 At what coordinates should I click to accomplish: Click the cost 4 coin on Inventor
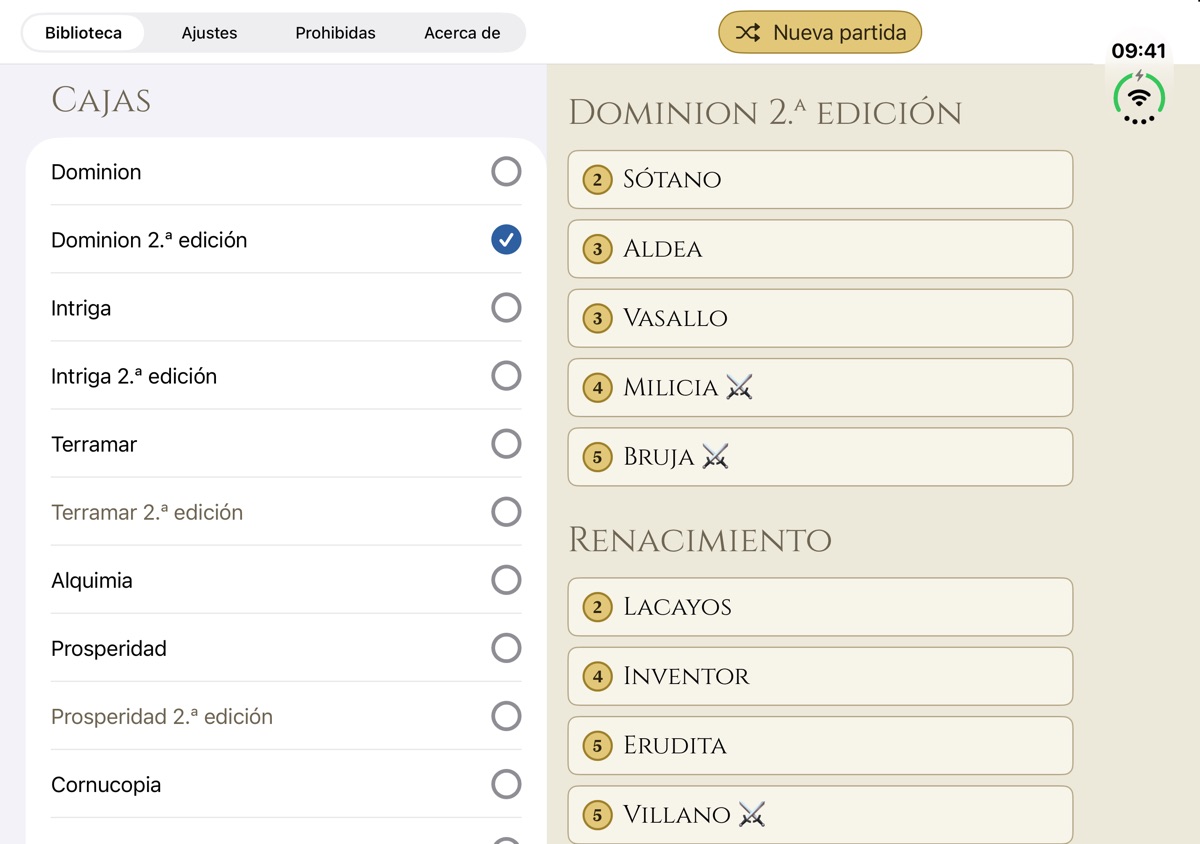598,677
